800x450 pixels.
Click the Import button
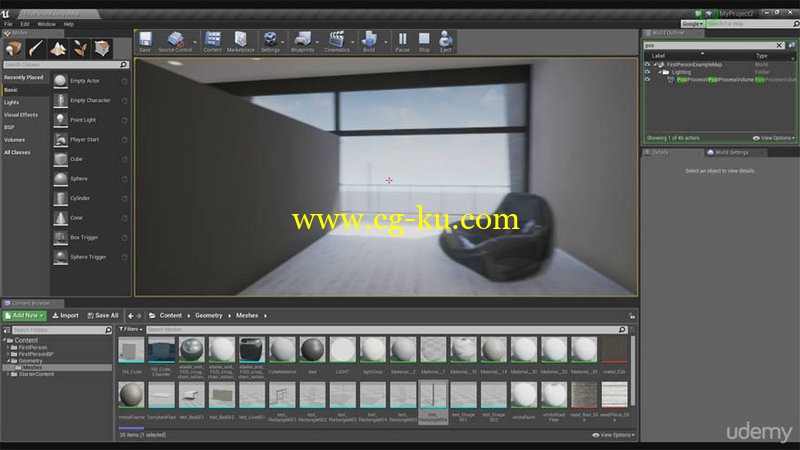[x=66, y=316]
